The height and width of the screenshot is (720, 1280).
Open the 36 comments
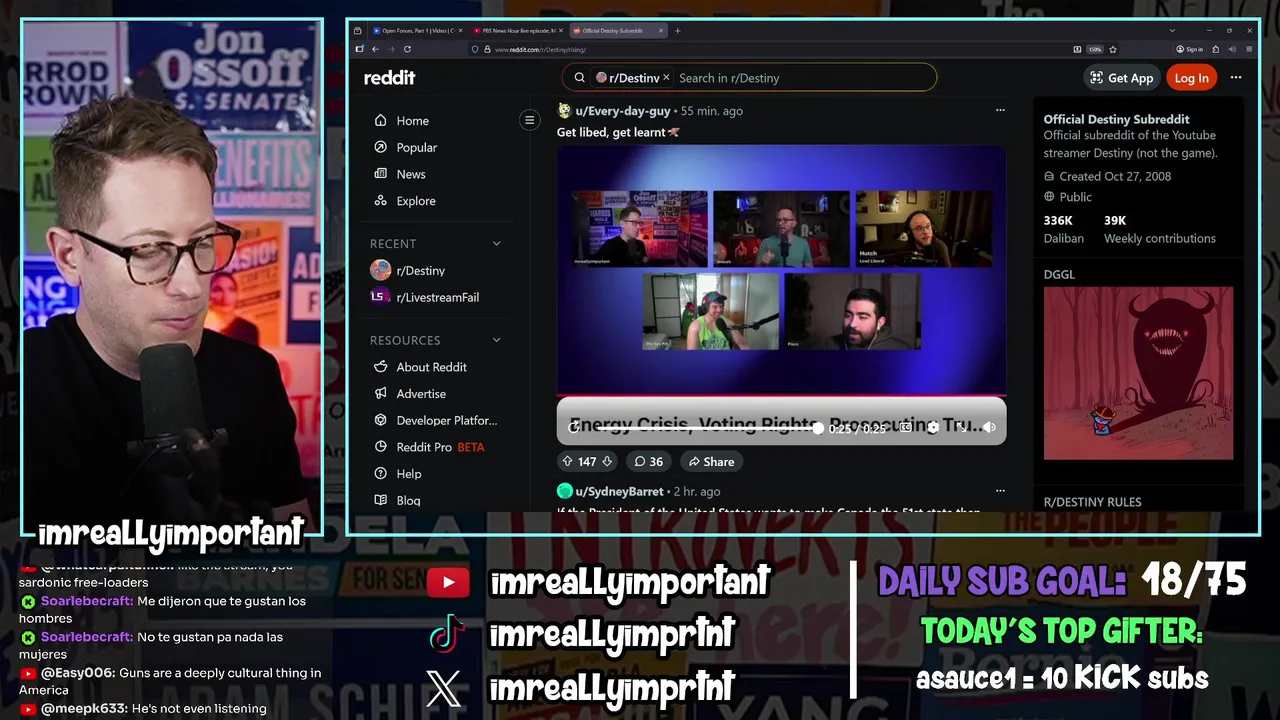point(648,461)
